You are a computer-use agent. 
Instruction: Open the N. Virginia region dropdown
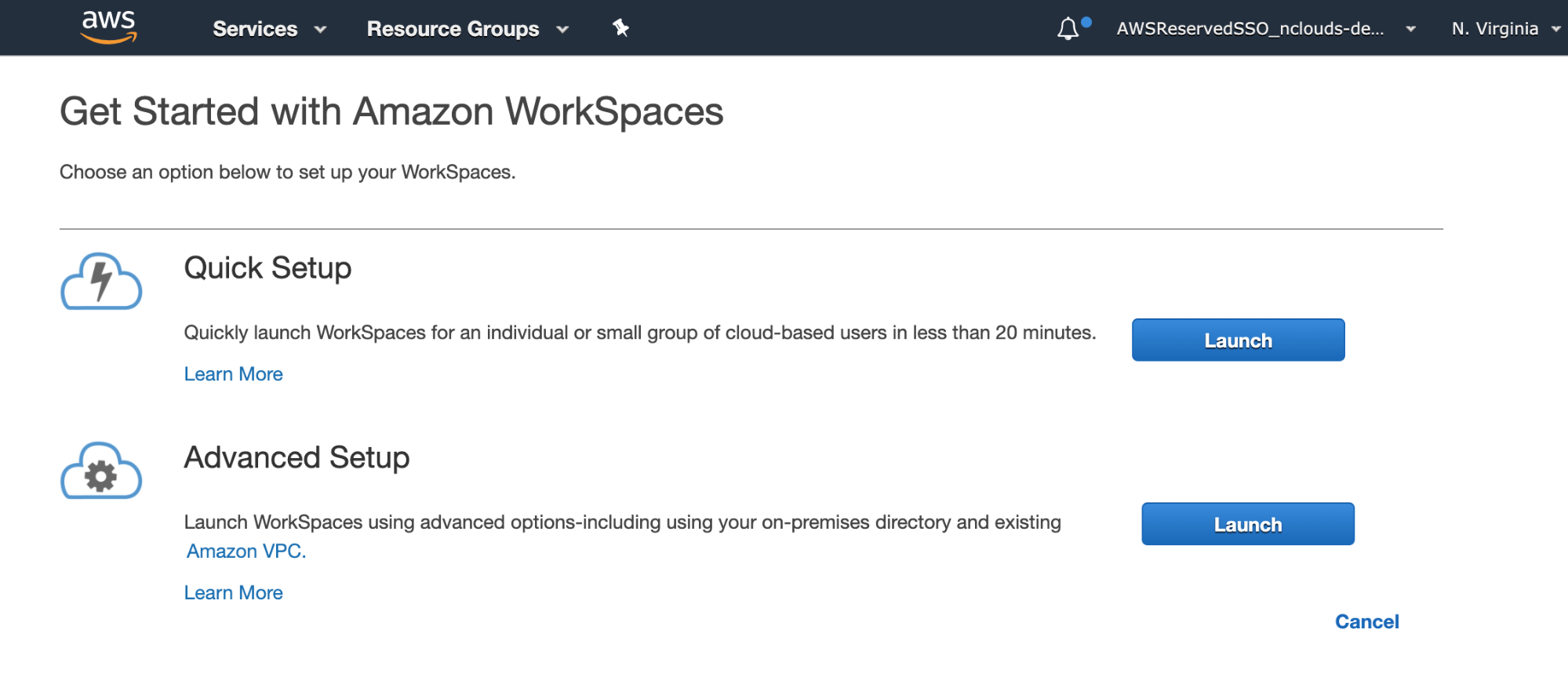pyautogui.click(x=1505, y=29)
